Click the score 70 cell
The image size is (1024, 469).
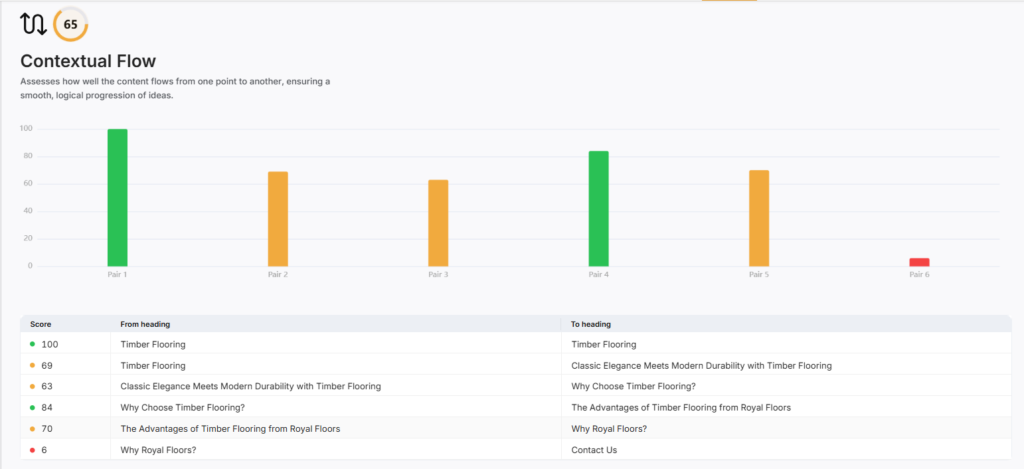tap(65, 429)
